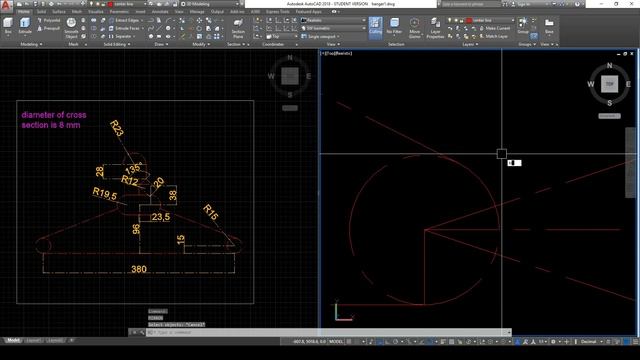Click the Make Current layer button
Viewport: 640px width, 360px height.
pos(495,28)
